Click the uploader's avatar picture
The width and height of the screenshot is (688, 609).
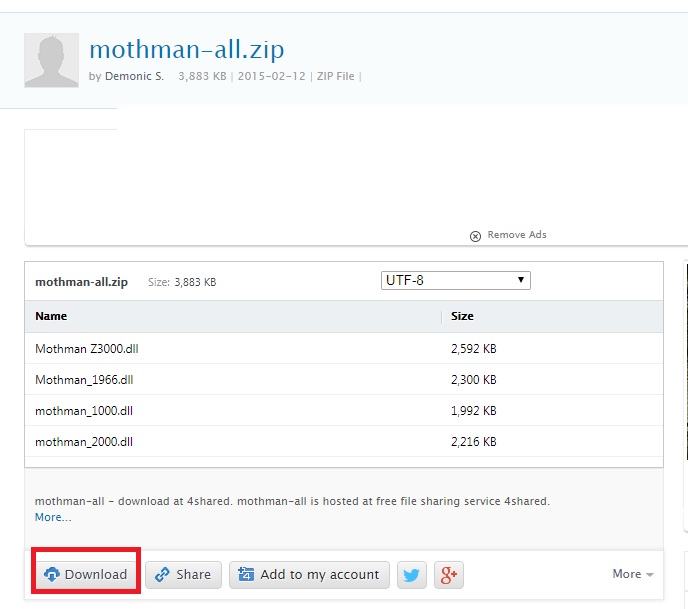[51, 60]
